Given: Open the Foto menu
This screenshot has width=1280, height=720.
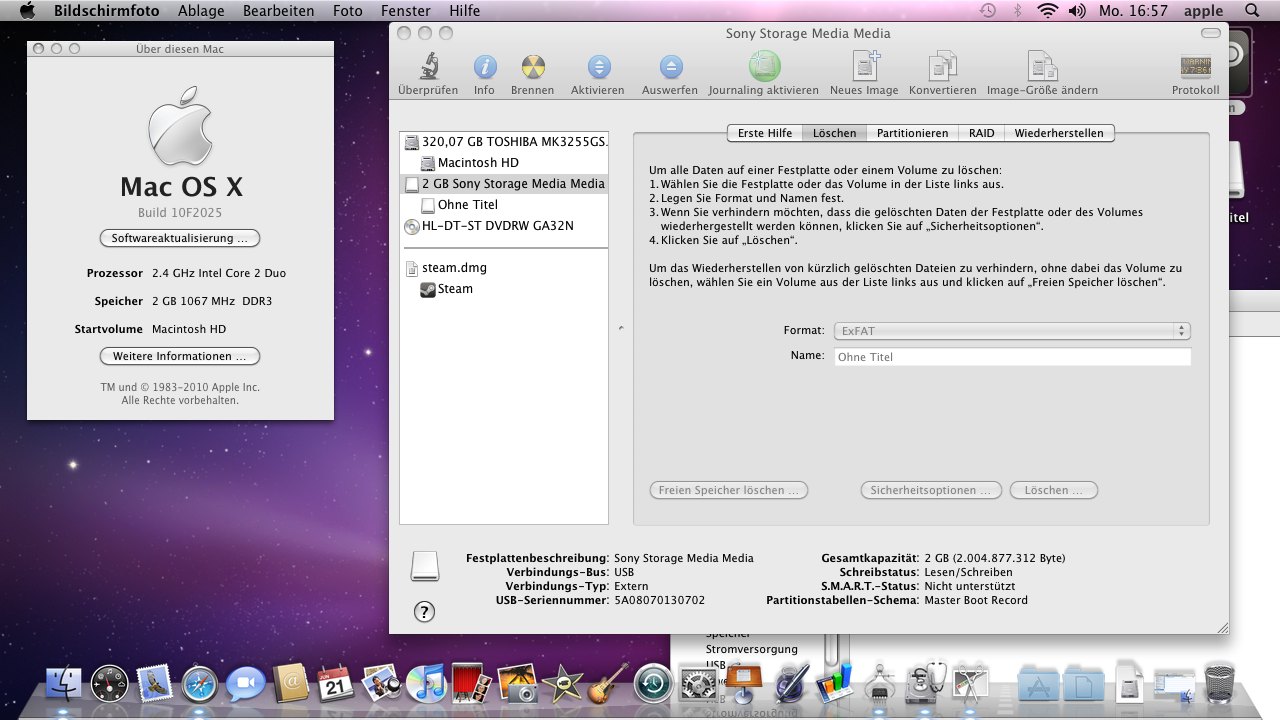Looking at the screenshot, I should coord(348,10).
